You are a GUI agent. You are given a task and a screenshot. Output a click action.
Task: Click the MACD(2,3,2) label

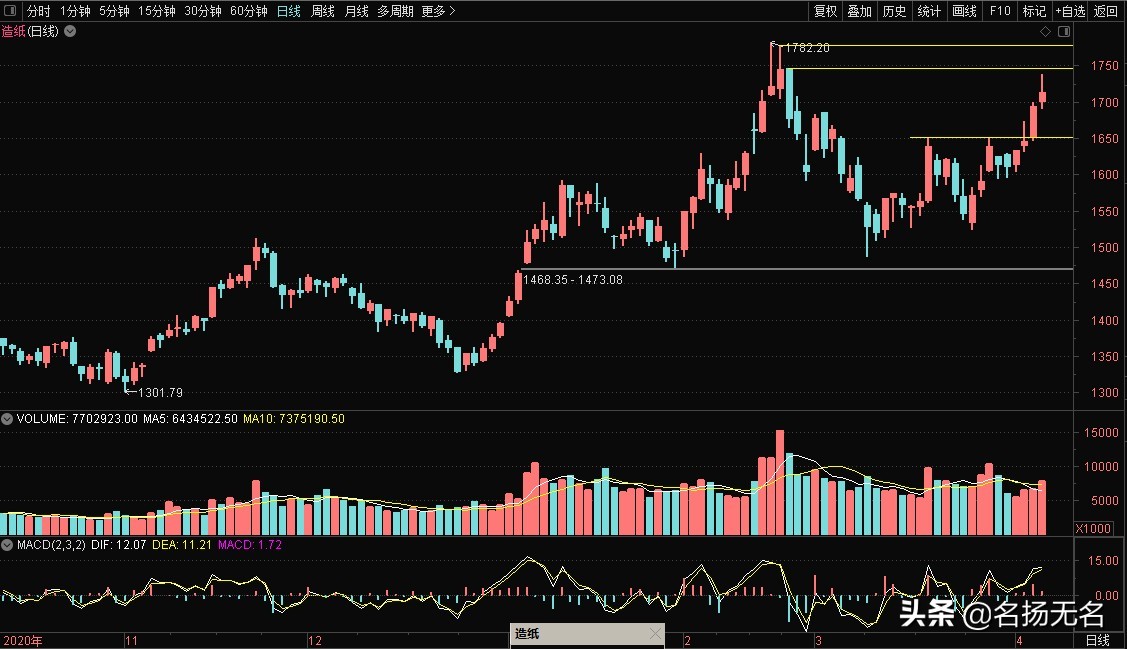coord(51,545)
